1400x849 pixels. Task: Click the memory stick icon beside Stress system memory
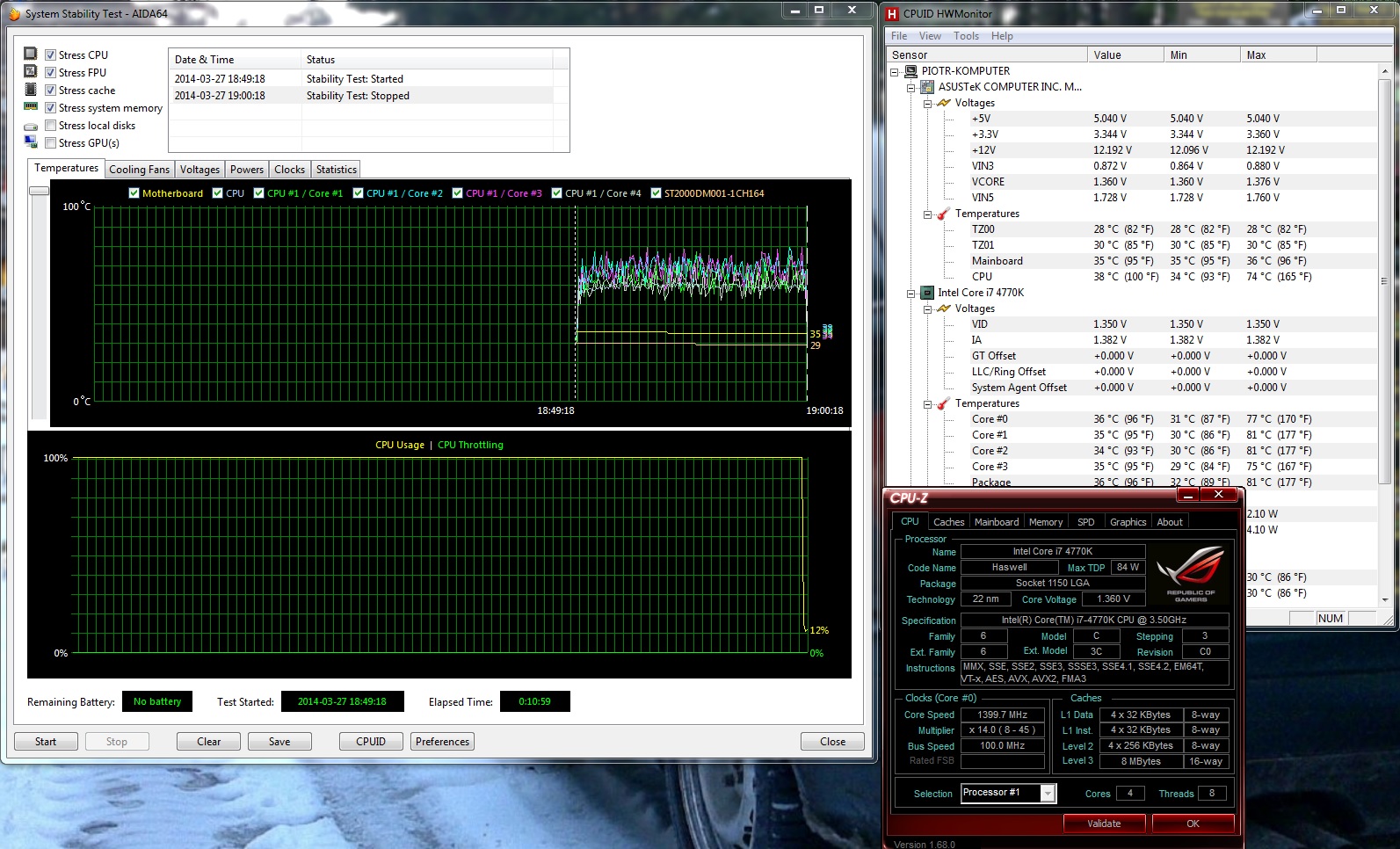point(30,107)
